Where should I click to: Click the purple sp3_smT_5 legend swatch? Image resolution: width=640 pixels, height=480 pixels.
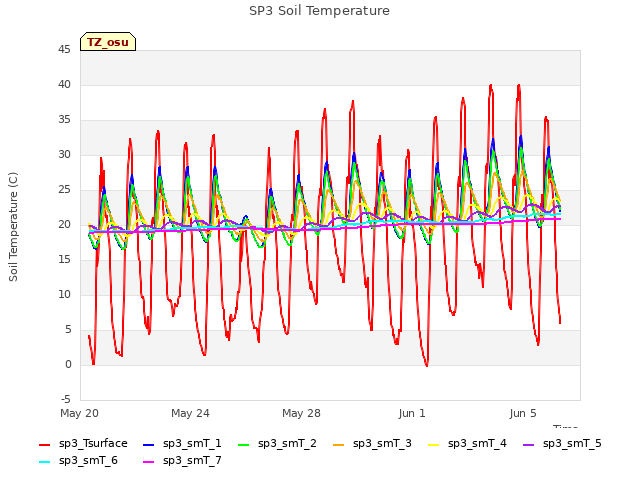tap(529, 445)
